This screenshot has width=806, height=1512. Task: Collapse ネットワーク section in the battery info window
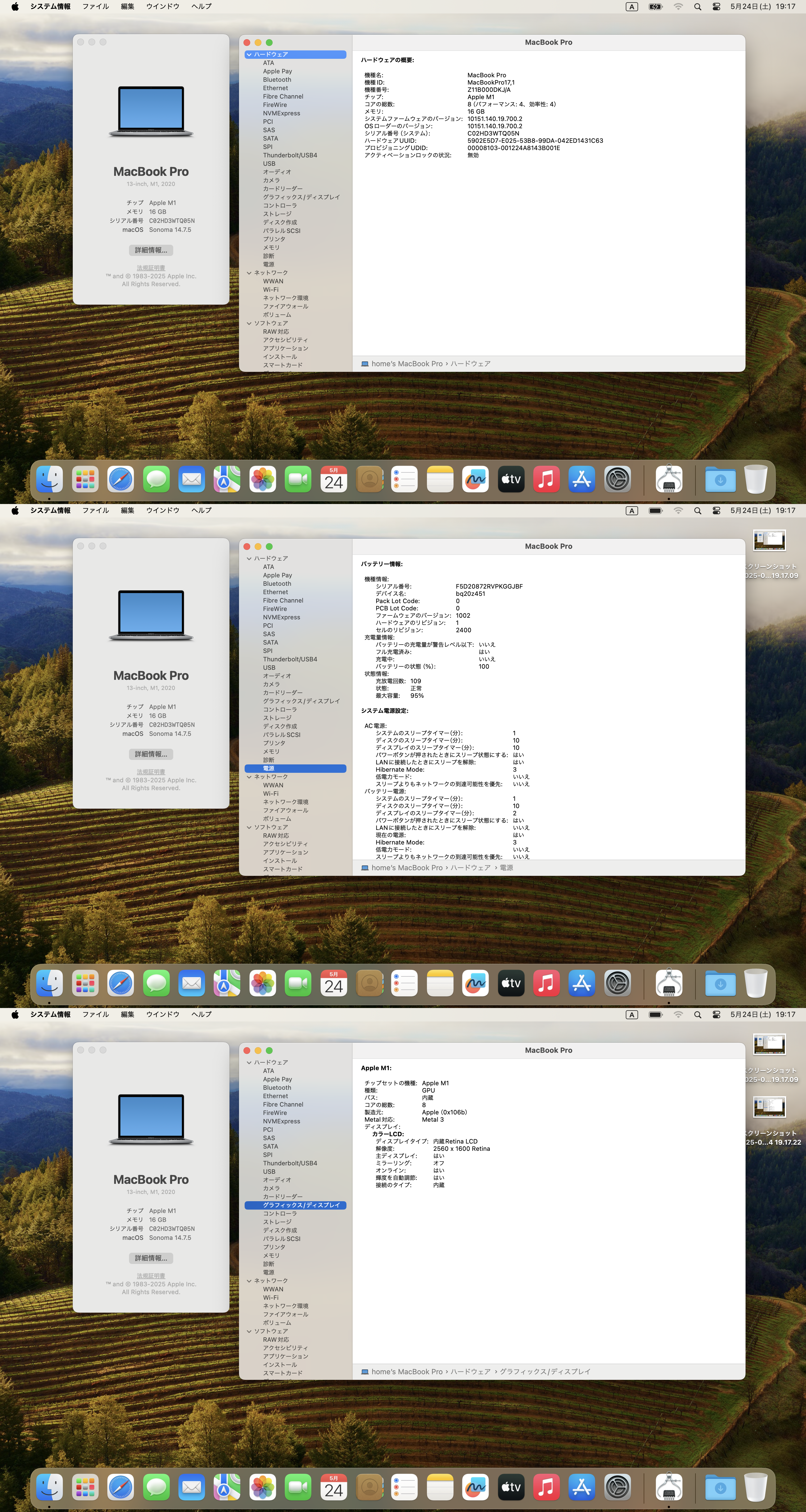[x=249, y=777]
